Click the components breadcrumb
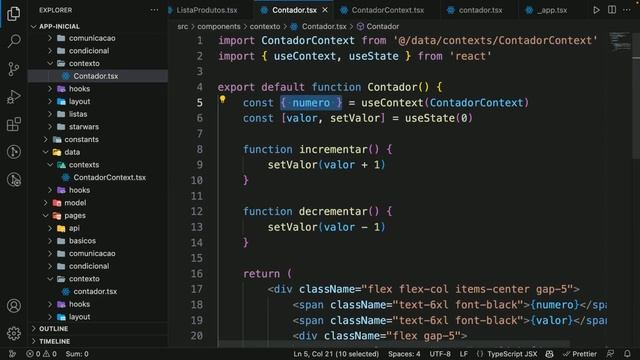This screenshot has height=360, width=640. tap(219, 27)
